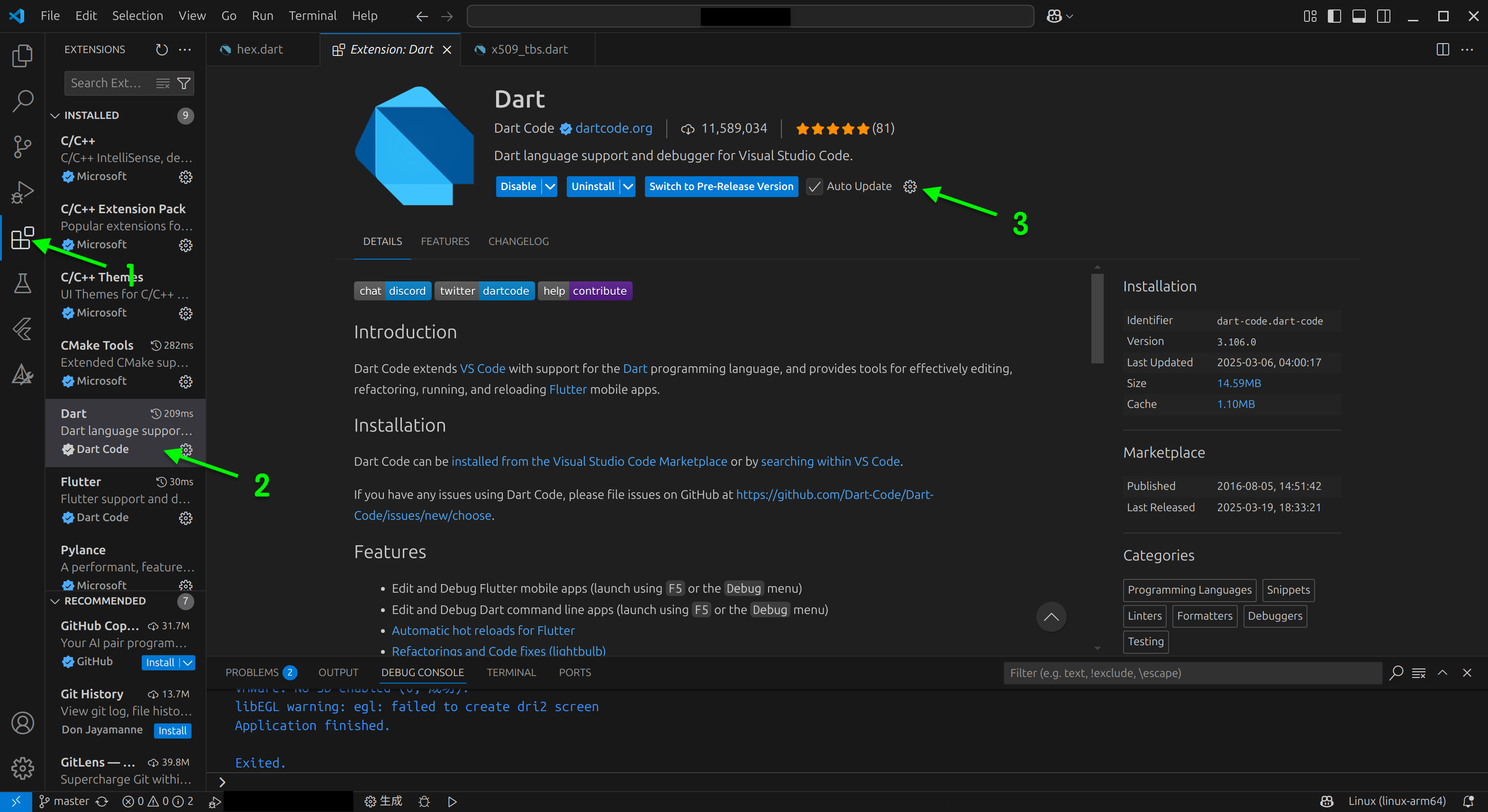Switch to the PROBLEMS panel tab
The image size is (1488, 812).
pos(261,673)
